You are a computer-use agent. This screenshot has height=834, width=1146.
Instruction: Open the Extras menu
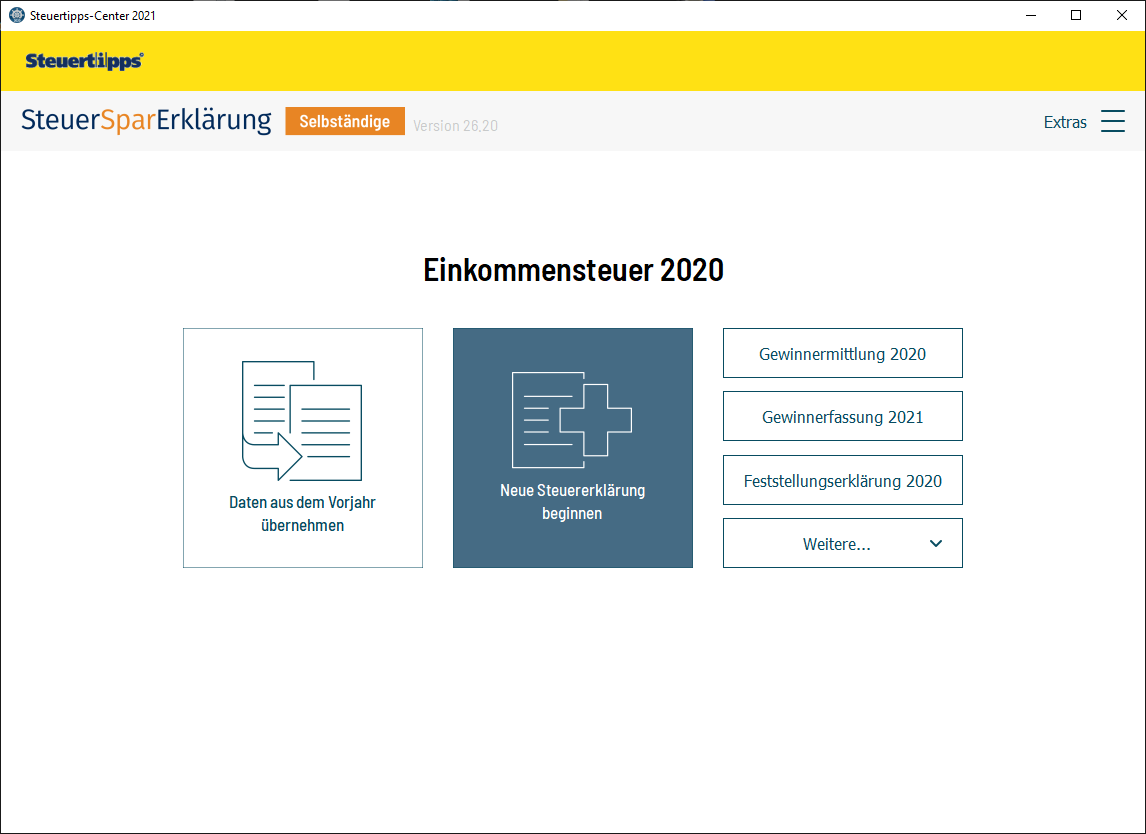tap(1065, 122)
